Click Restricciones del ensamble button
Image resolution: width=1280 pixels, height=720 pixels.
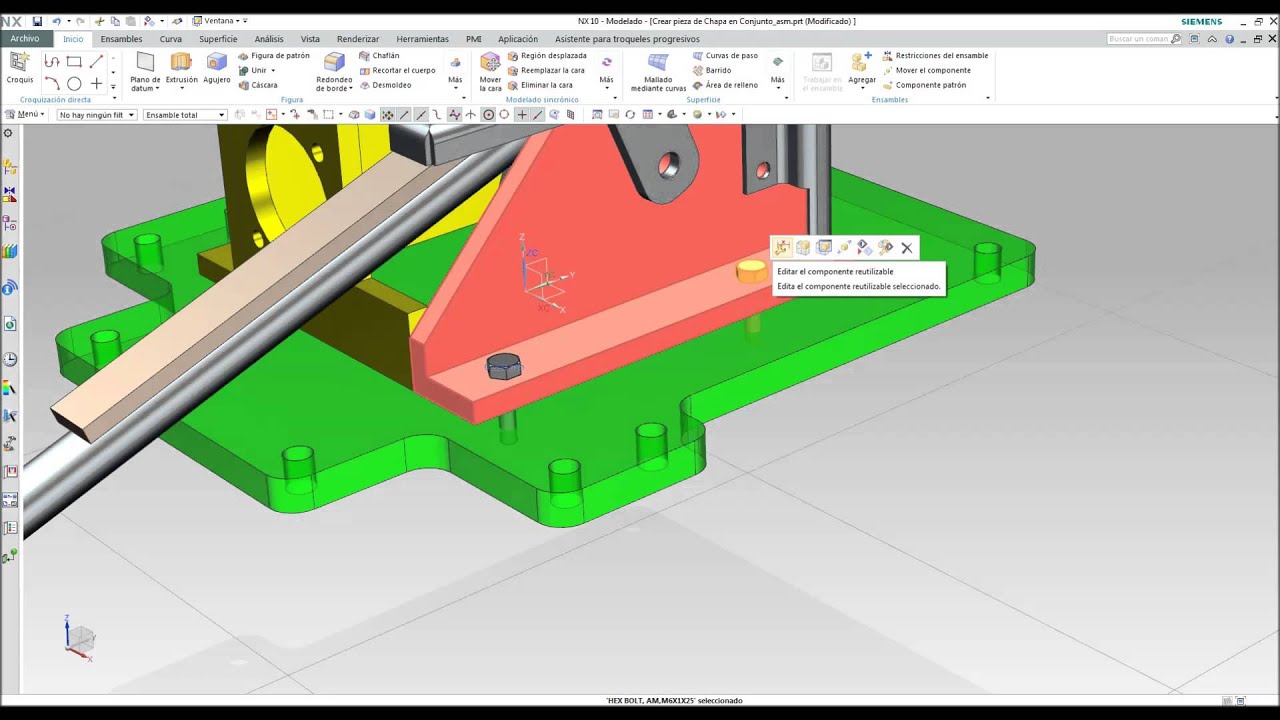click(x=935, y=56)
